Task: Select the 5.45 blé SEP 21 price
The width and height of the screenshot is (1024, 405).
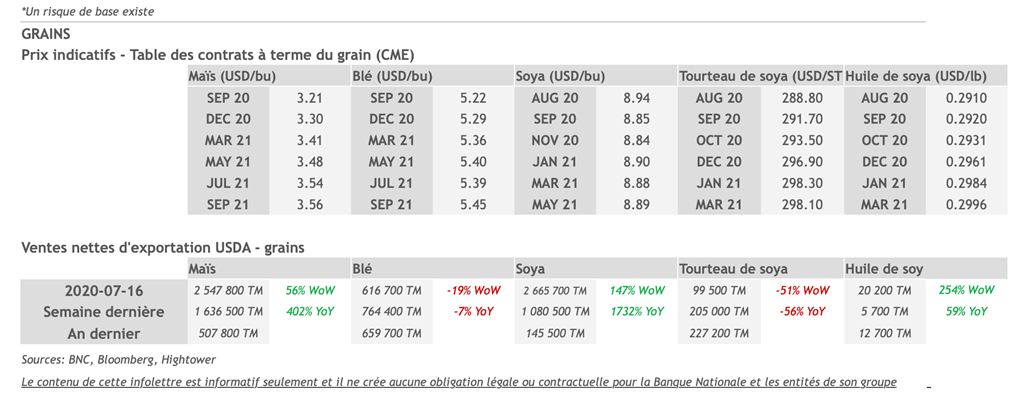Action: point(473,204)
